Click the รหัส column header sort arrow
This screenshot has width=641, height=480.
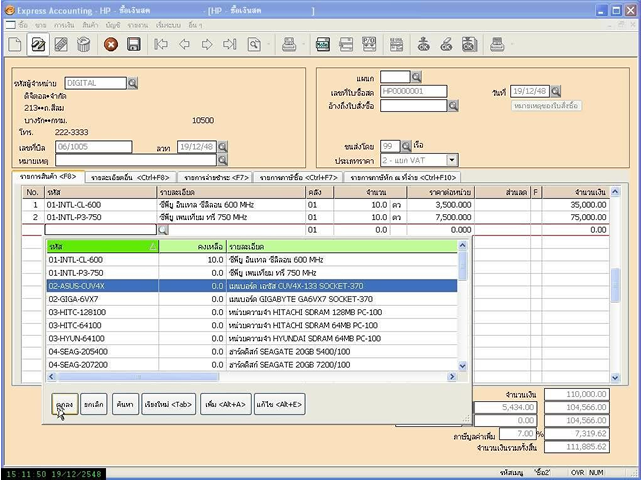pyautogui.click(x=152, y=245)
